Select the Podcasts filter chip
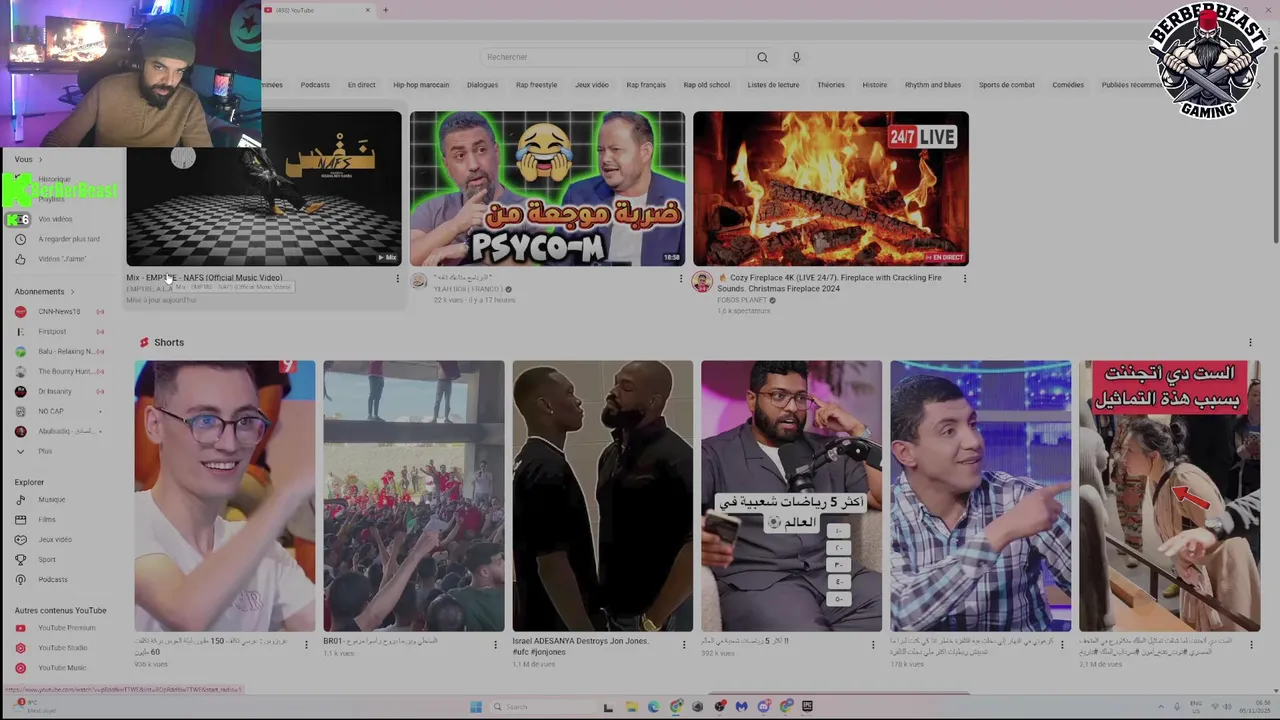The height and width of the screenshot is (720, 1280). pyautogui.click(x=315, y=85)
